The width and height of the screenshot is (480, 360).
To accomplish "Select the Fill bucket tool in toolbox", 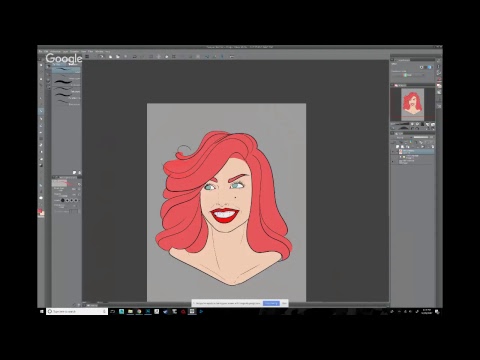I will 41,159.
